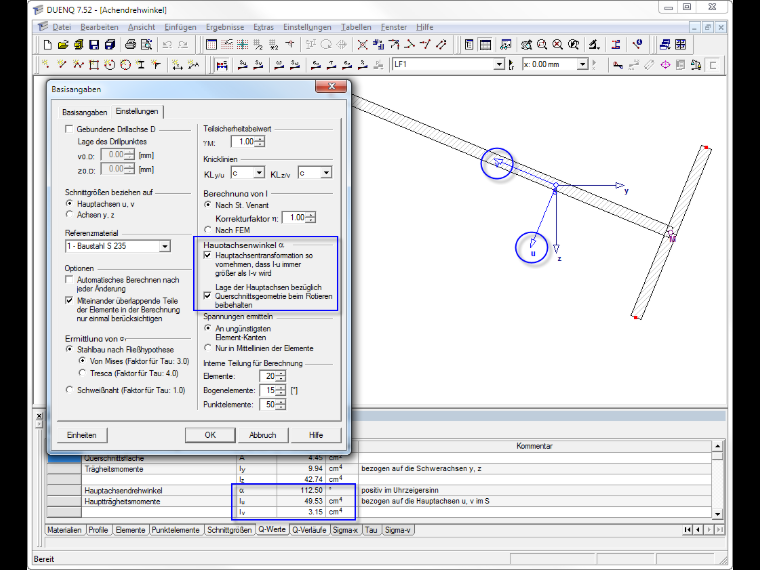Open the Datei menu
The height and width of the screenshot is (570, 760).
coord(62,27)
